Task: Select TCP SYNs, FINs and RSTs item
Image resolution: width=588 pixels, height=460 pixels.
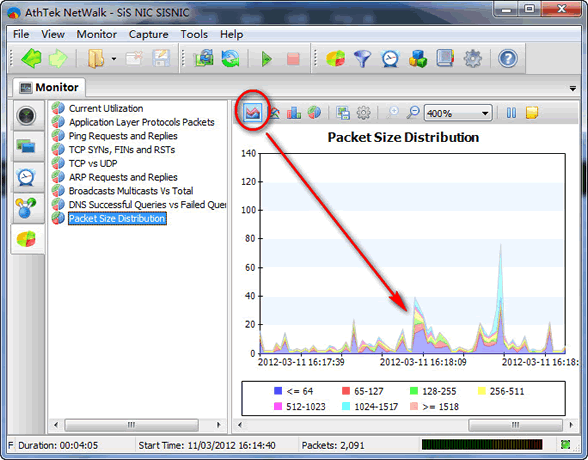Action: [x=122, y=150]
